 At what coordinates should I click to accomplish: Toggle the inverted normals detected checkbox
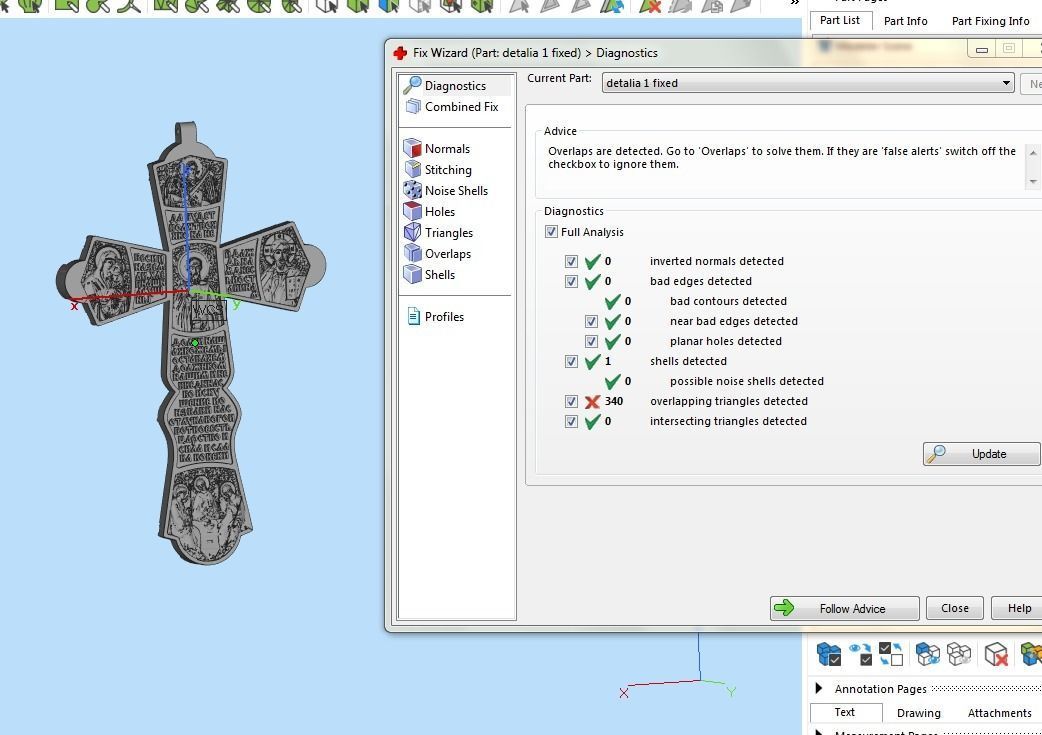(x=571, y=261)
